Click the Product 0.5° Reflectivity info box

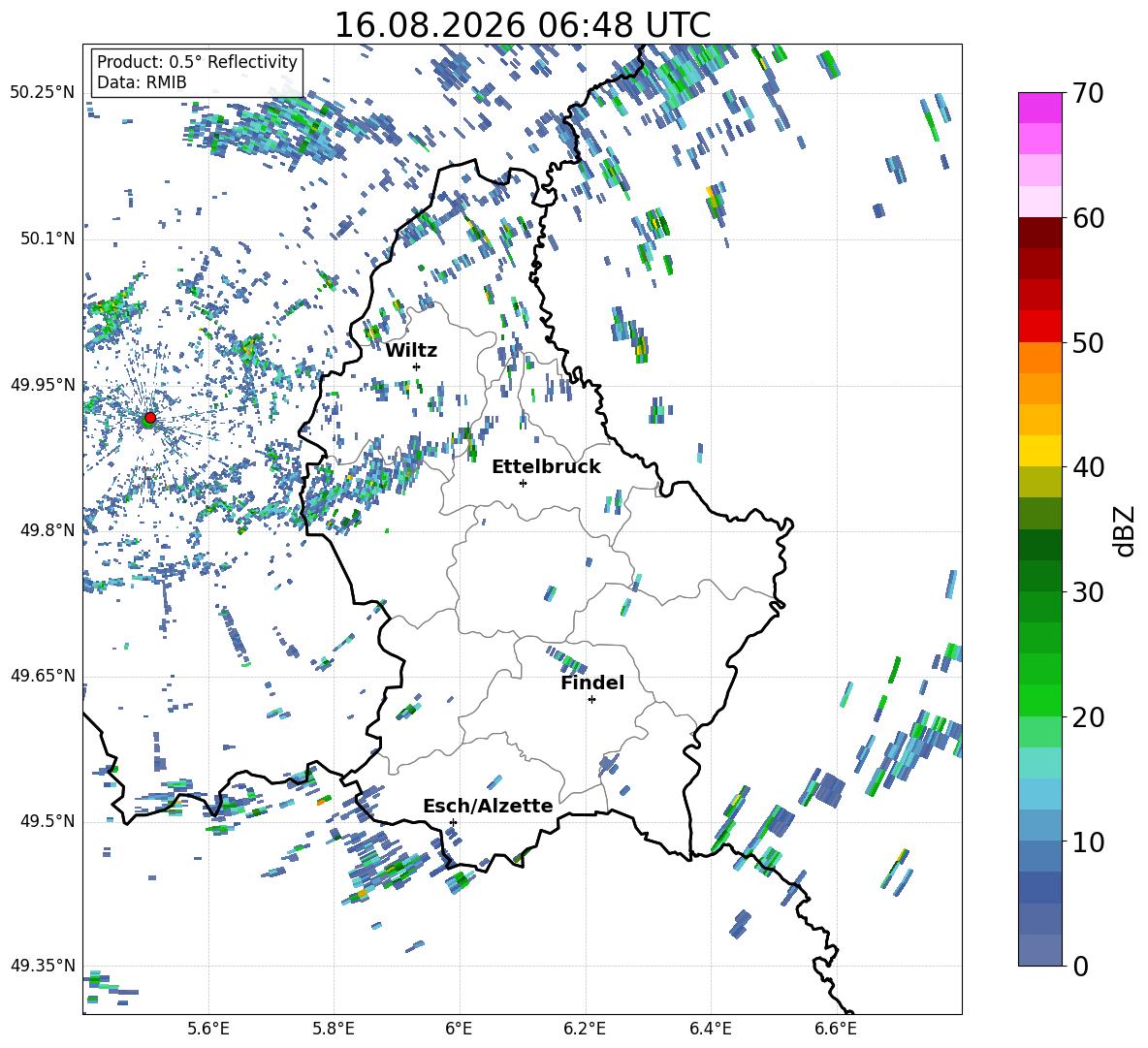(197, 72)
